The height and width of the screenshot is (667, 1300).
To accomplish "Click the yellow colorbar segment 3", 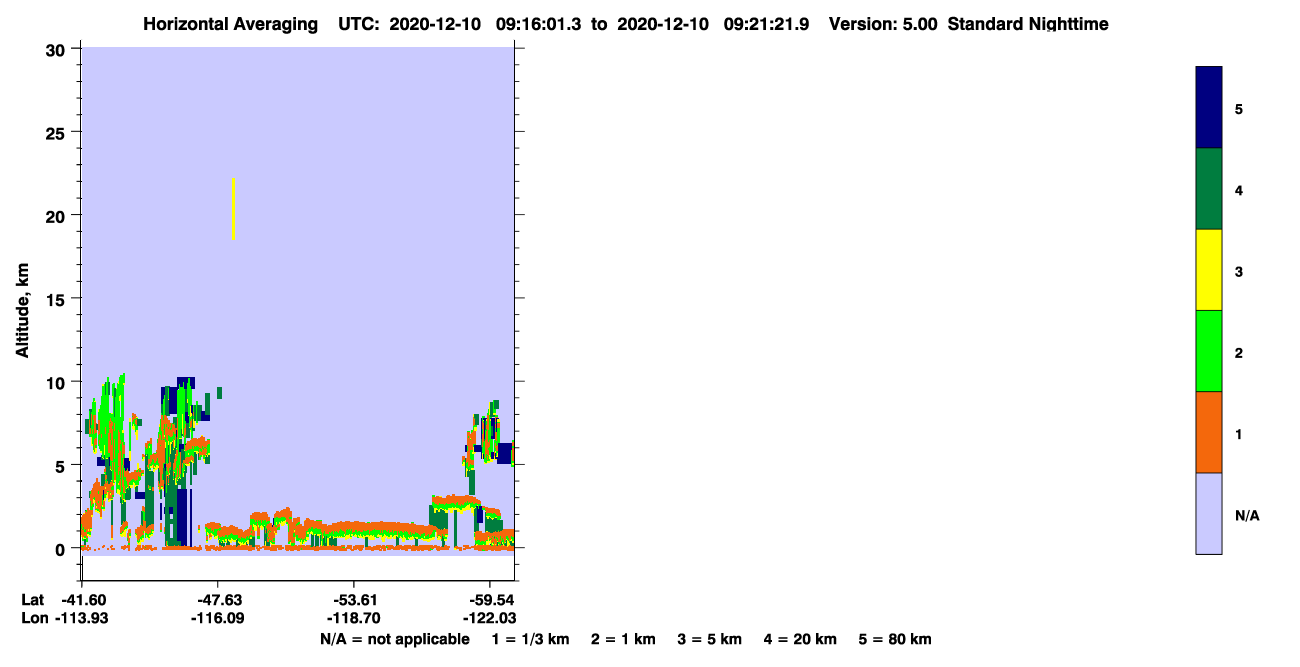I will click(x=1209, y=270).
